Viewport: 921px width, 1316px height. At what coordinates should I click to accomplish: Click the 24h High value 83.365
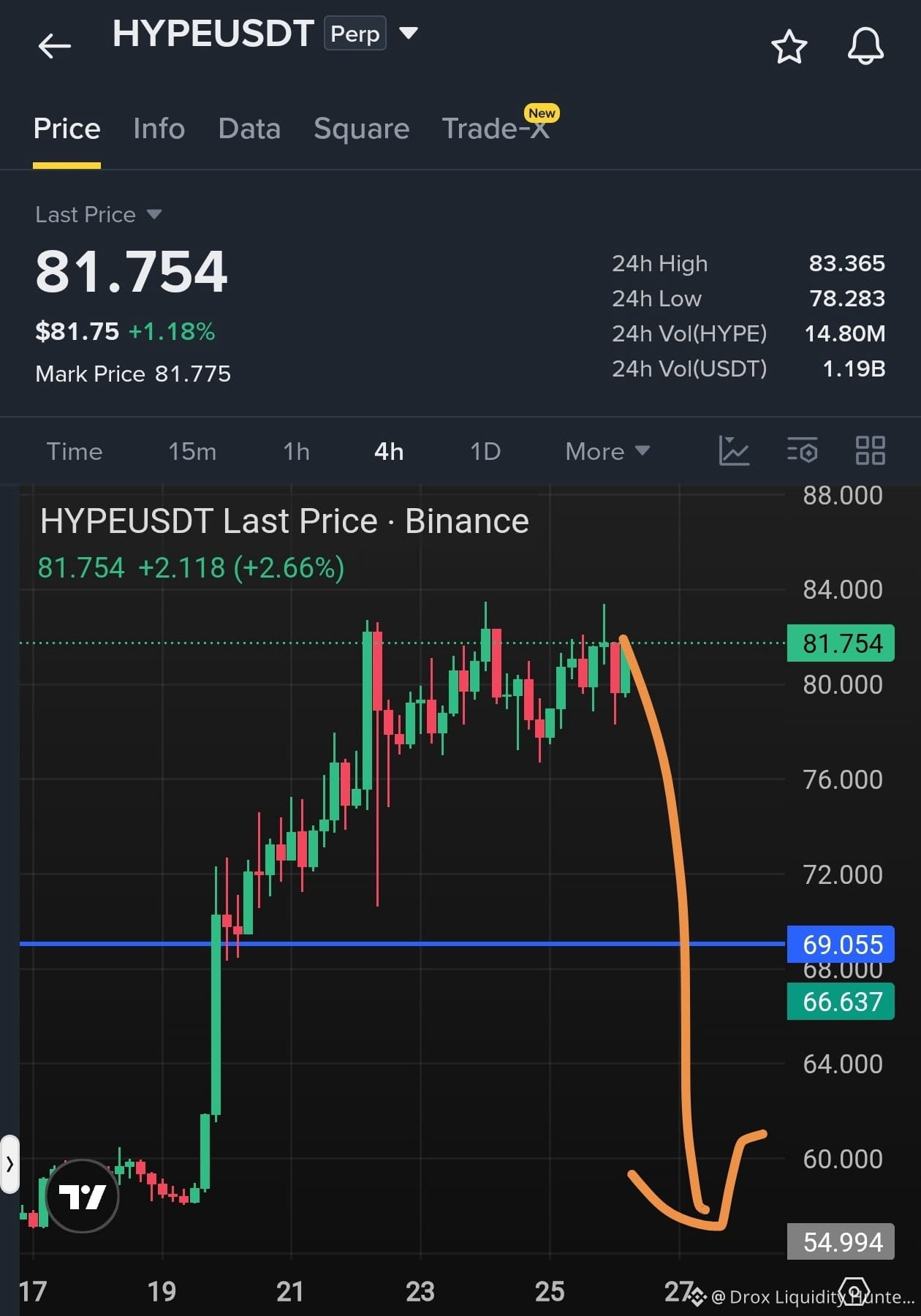click(846, 263)
